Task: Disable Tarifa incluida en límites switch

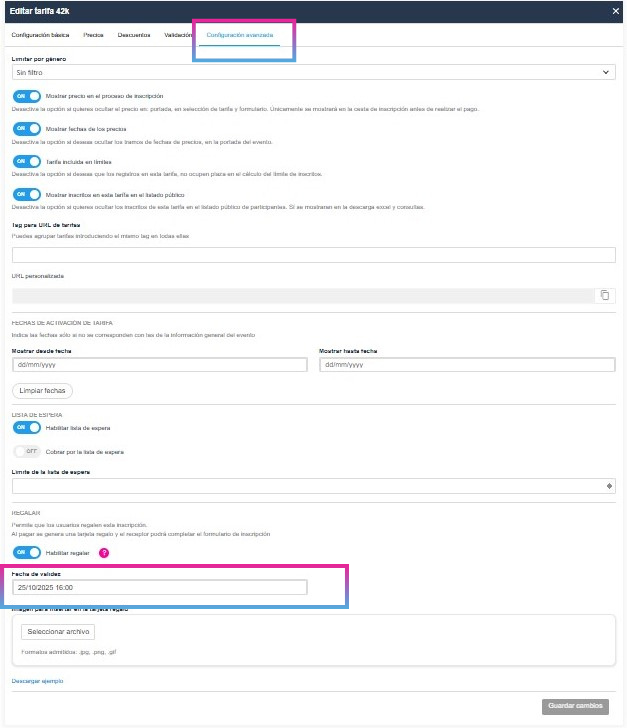Action: point(27,162)
